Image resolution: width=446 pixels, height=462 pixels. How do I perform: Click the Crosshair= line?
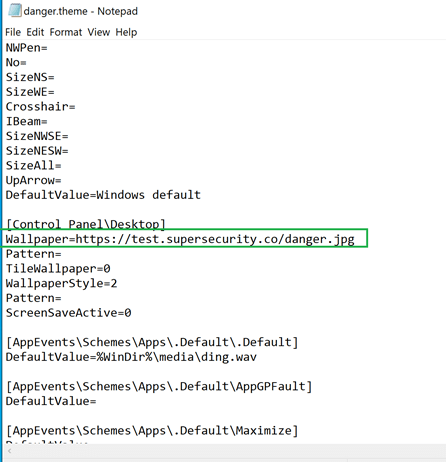tap(40, 107)
